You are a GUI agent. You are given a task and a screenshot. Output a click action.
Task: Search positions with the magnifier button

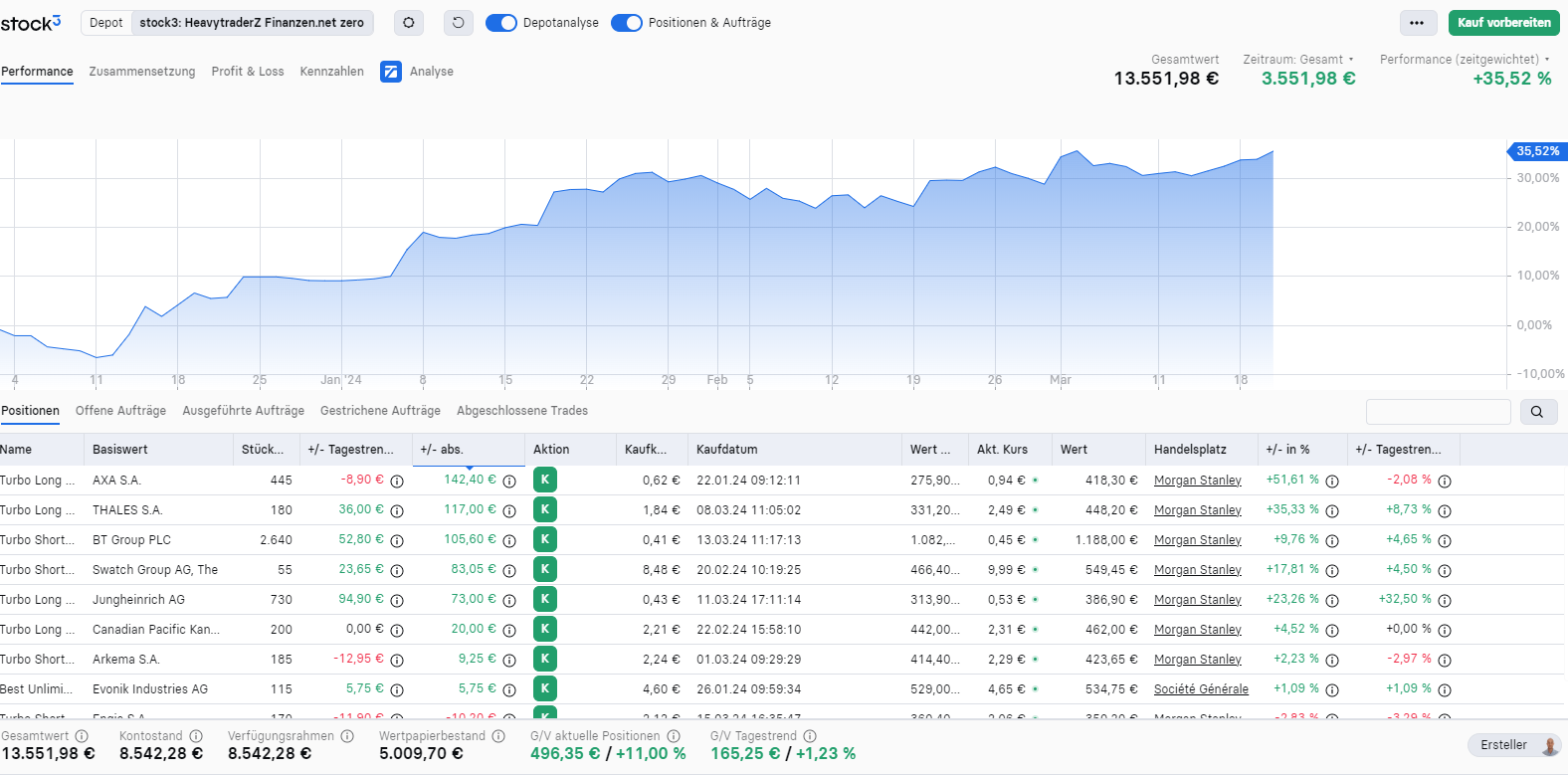point(1537,411)
